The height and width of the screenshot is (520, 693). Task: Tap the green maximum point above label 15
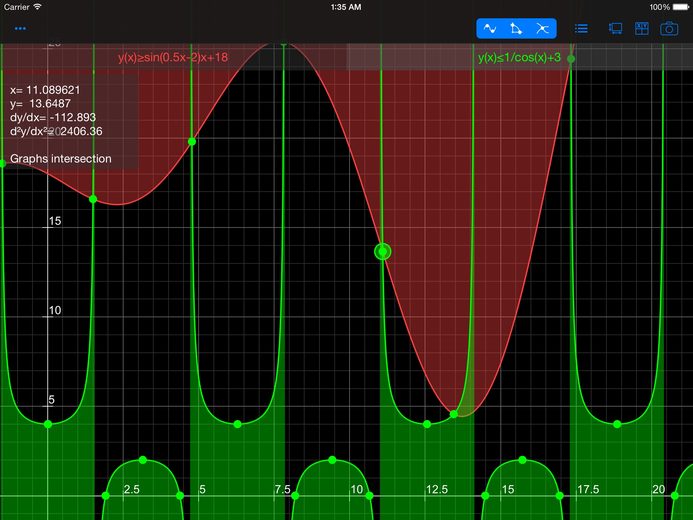(522, 460)
